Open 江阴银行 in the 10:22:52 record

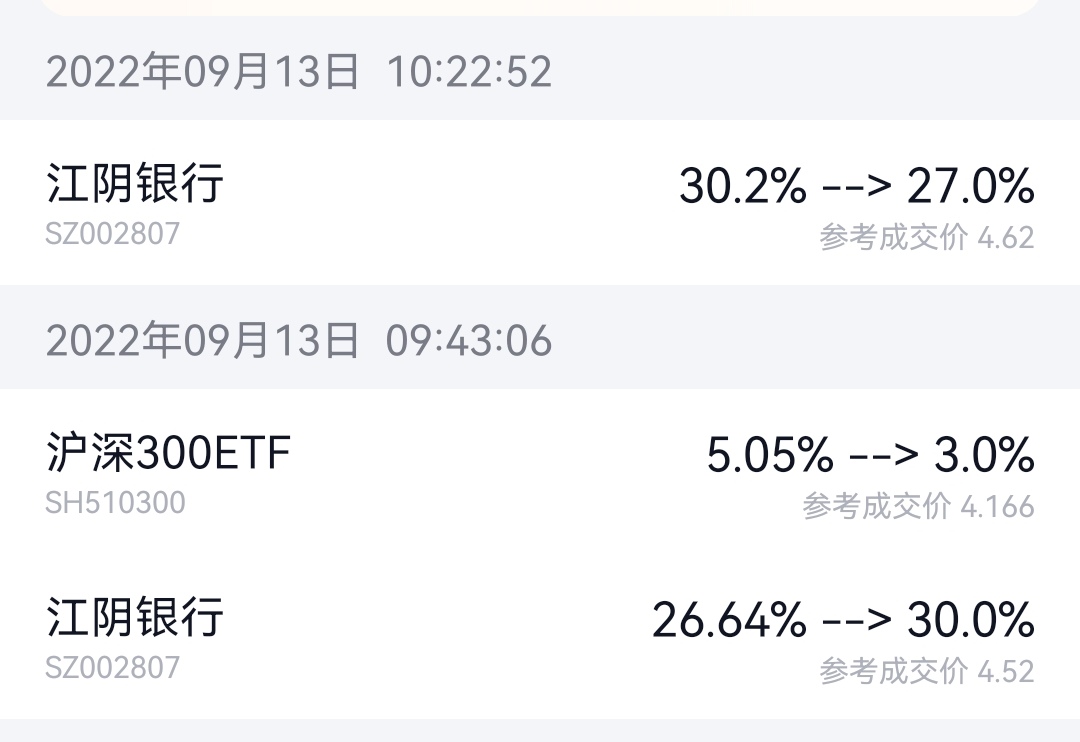click(x=135, y=184)
